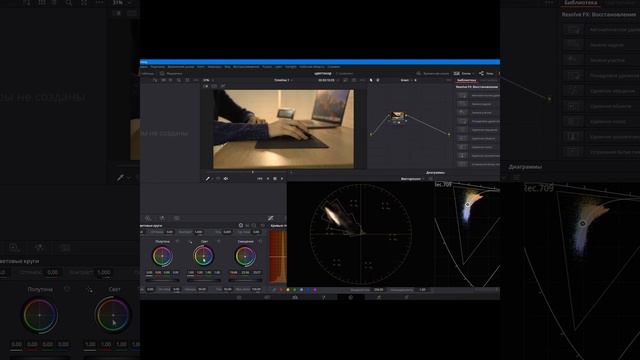Click the Полутона color wheel
The image size is (640, 360).
tap(162, 256)
